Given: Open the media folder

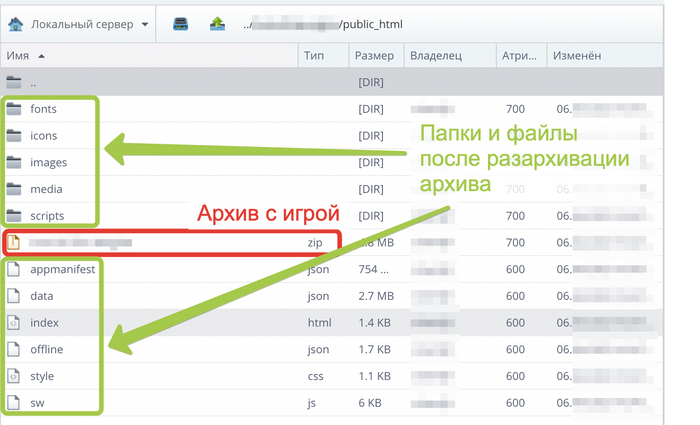Looking at the screenshot, I should [46, 189].
